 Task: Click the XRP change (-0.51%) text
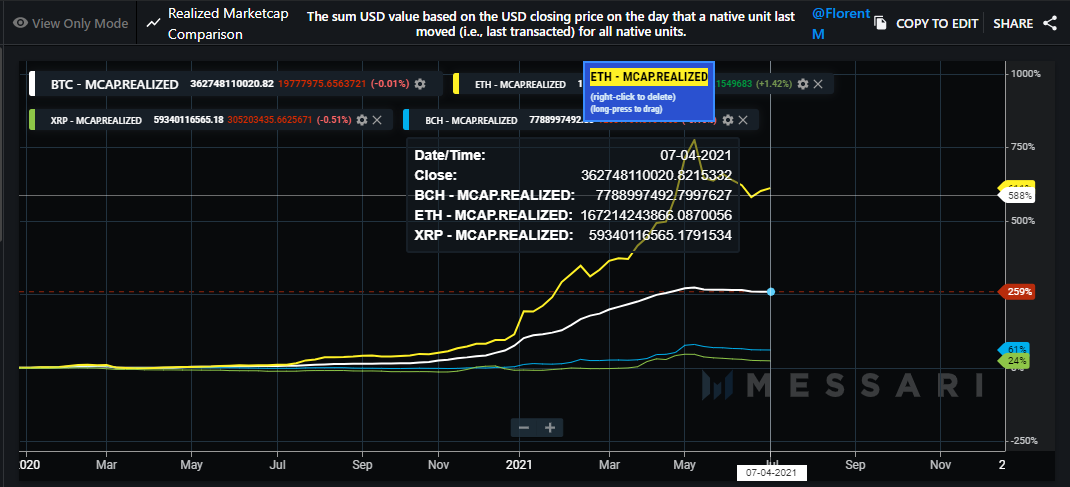(x=333, y=120)
